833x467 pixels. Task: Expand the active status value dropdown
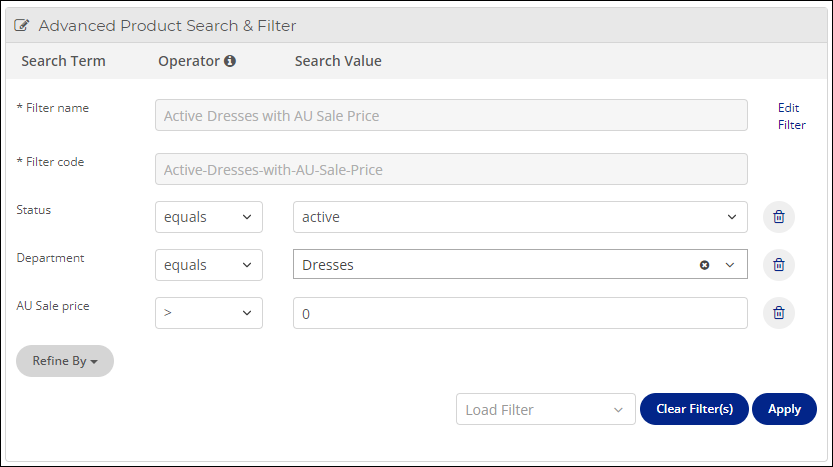pyautogui.click(x=520, y=217)
